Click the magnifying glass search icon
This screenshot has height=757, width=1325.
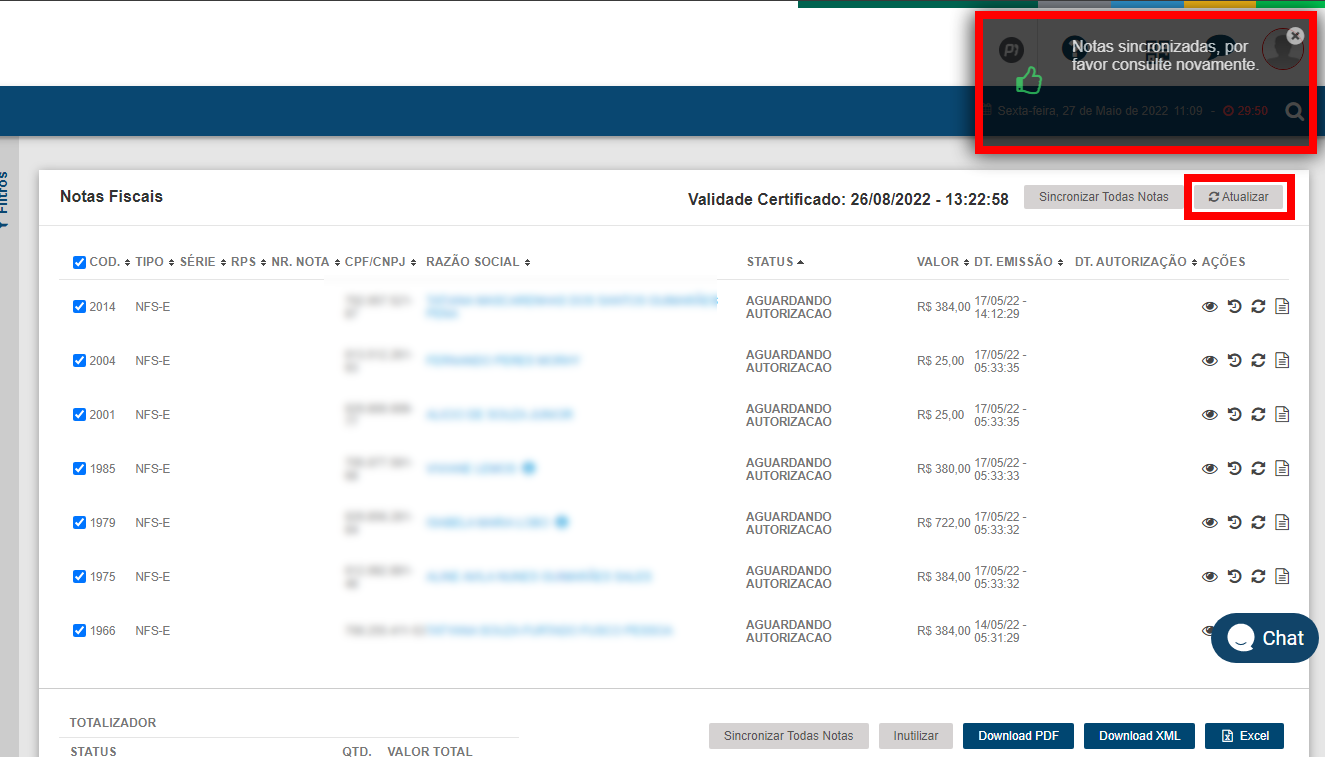(1294, 112)
